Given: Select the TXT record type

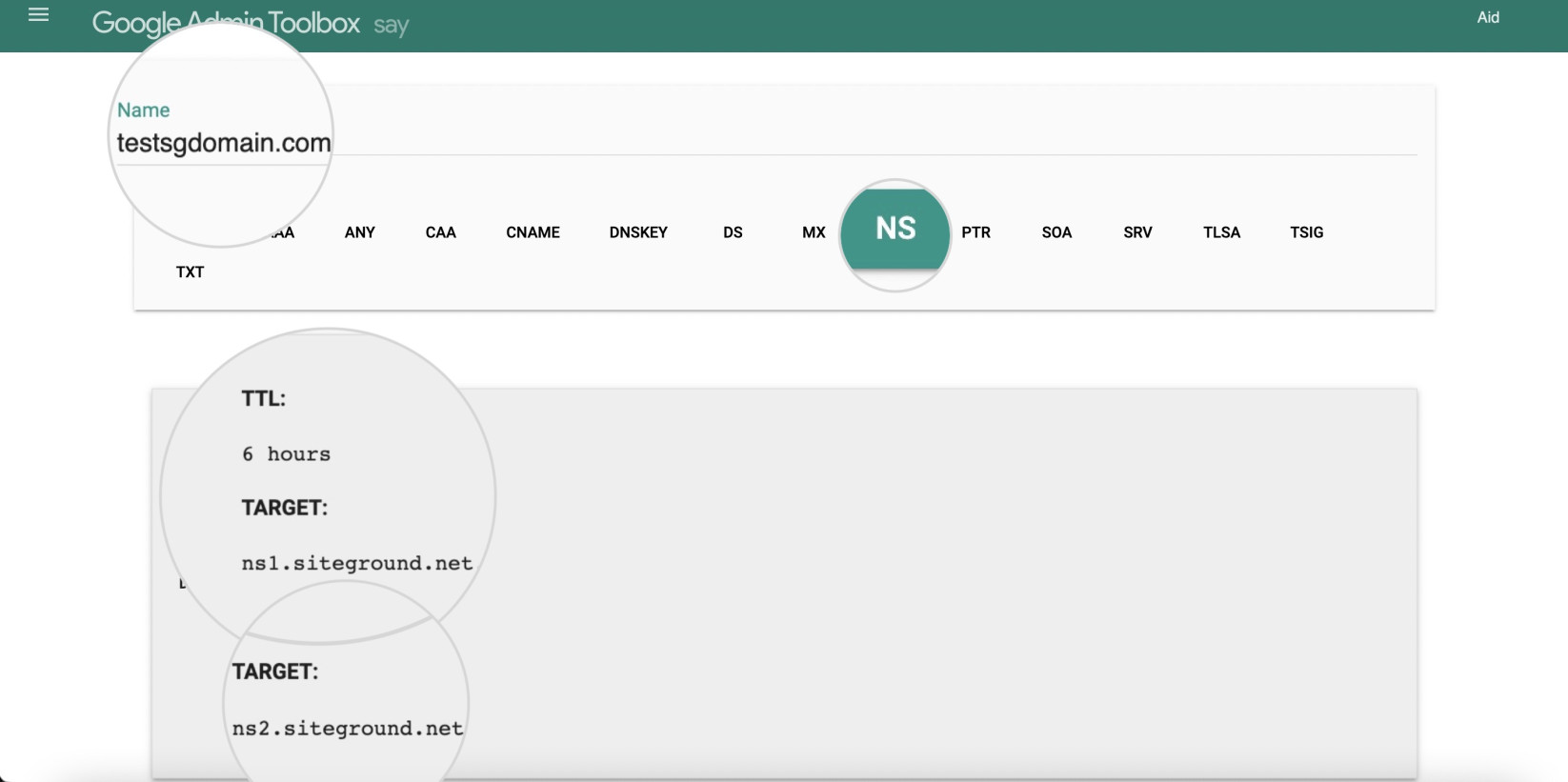Looking at the screenshot, I should coord(190,272).
